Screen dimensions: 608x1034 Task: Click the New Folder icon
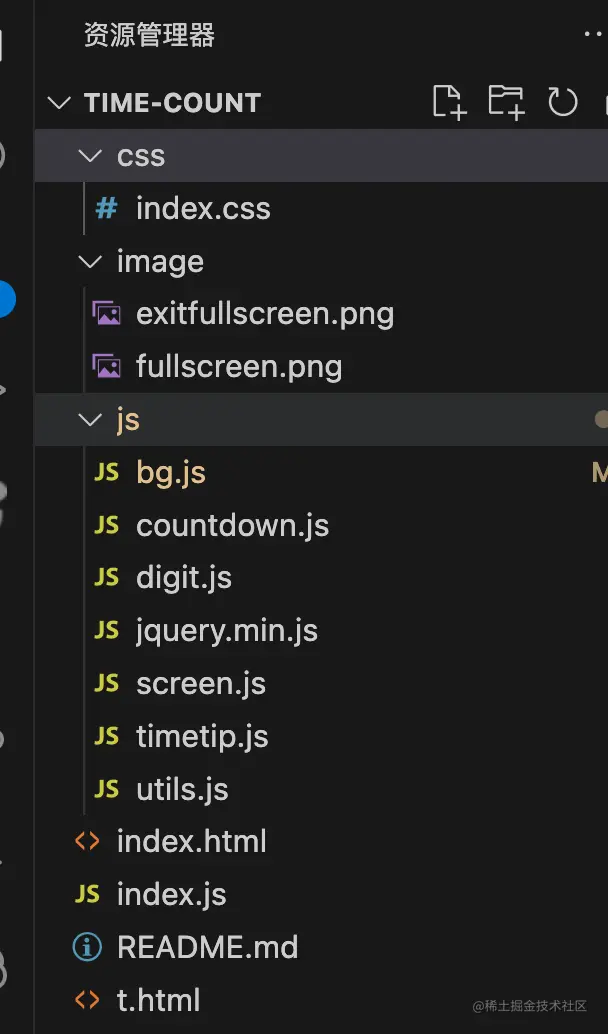[507, 102]
